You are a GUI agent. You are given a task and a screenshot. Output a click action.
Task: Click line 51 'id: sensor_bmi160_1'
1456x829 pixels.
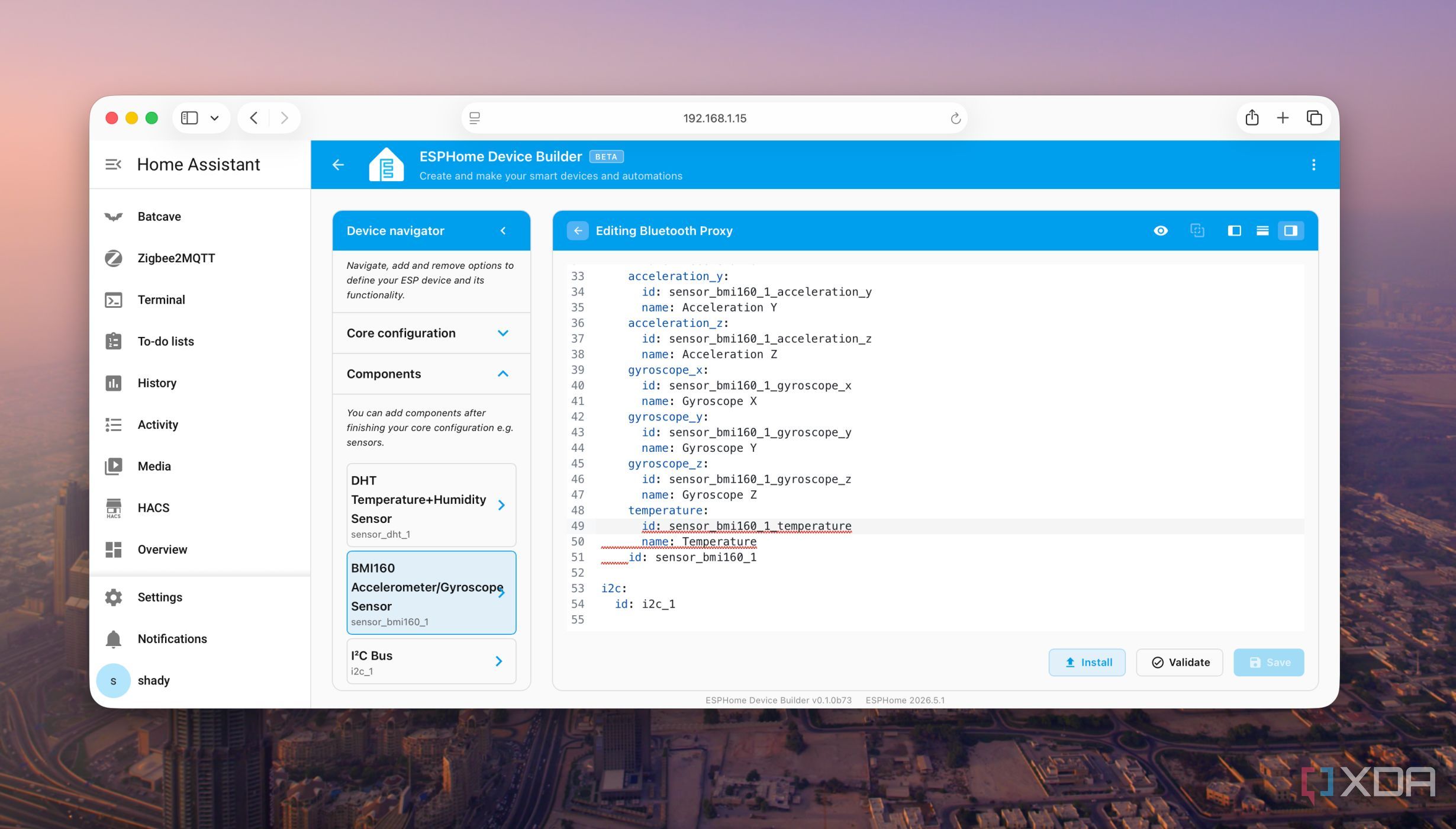692,557
